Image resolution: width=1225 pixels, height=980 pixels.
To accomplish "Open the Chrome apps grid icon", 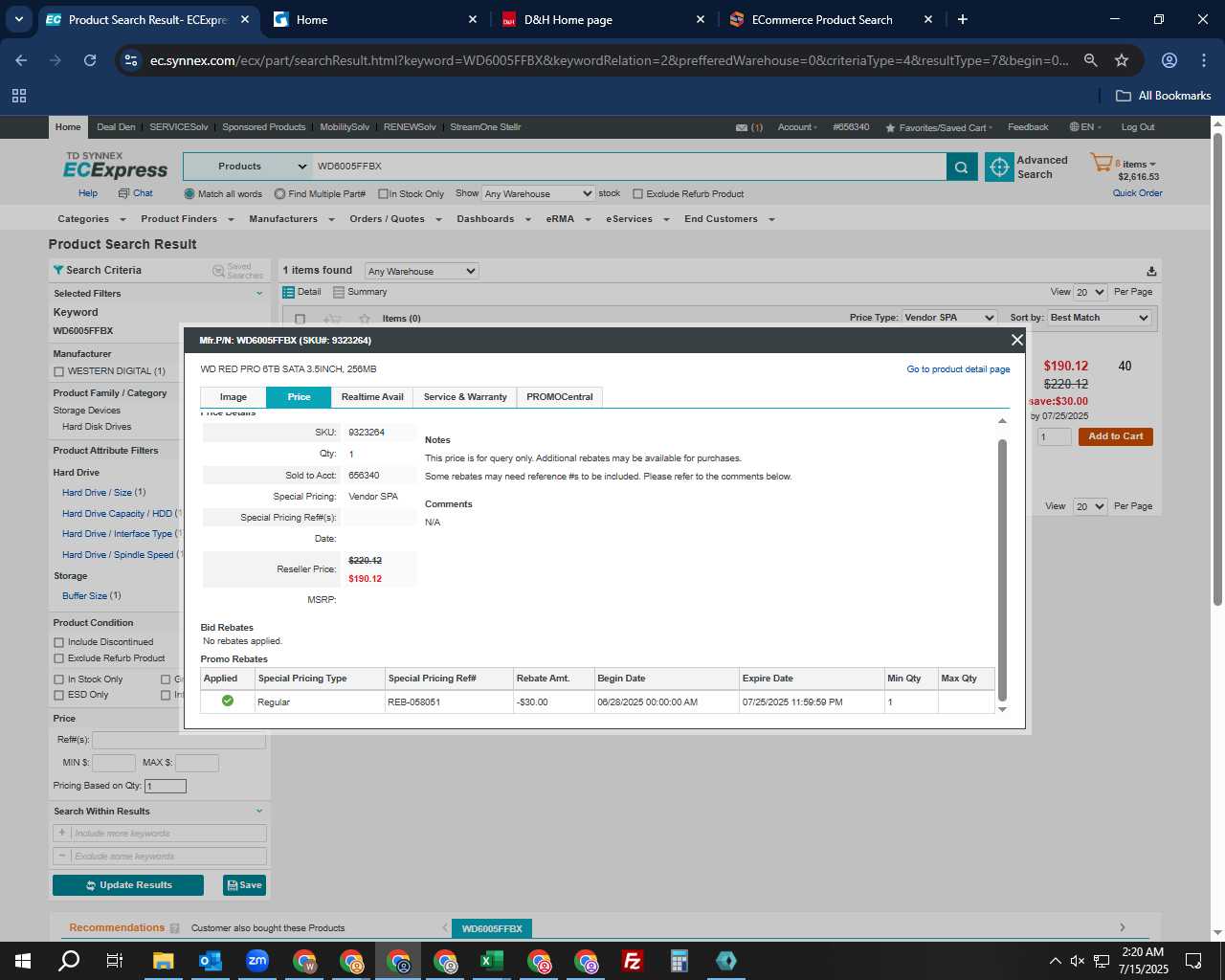I will pyautogui.click(x=19, y=96).
